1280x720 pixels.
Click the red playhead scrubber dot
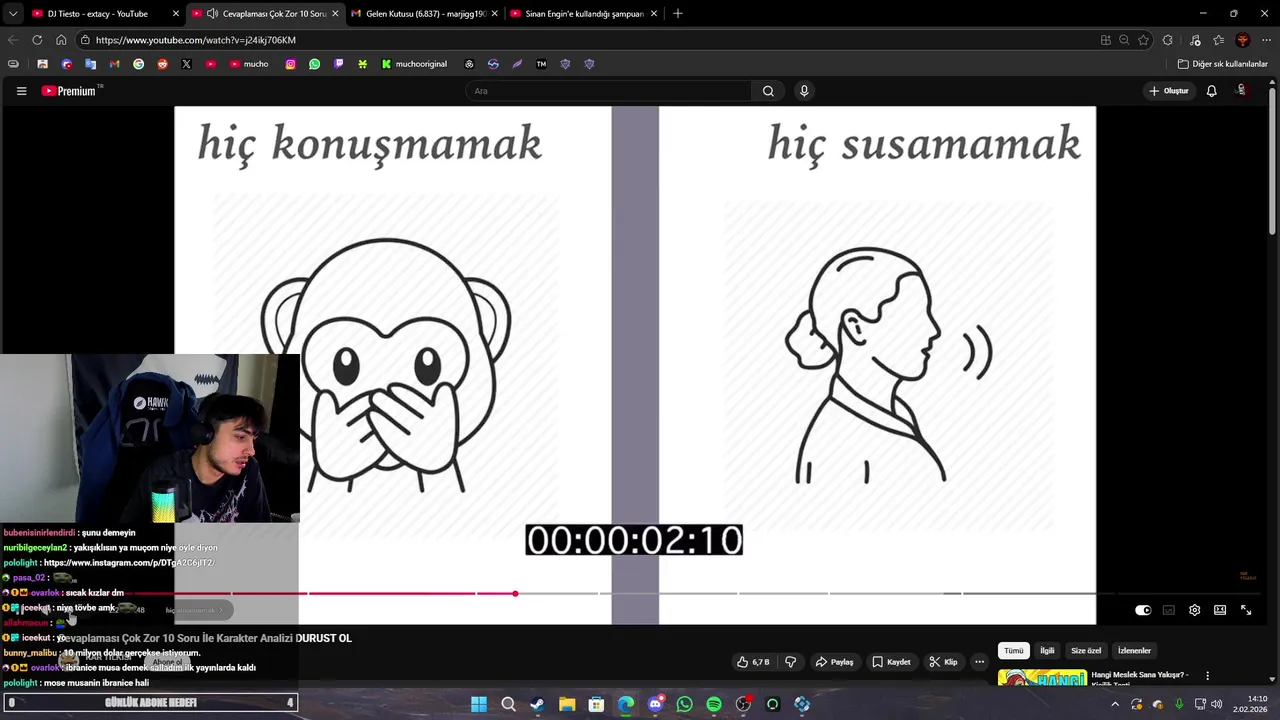coord(515,594)
